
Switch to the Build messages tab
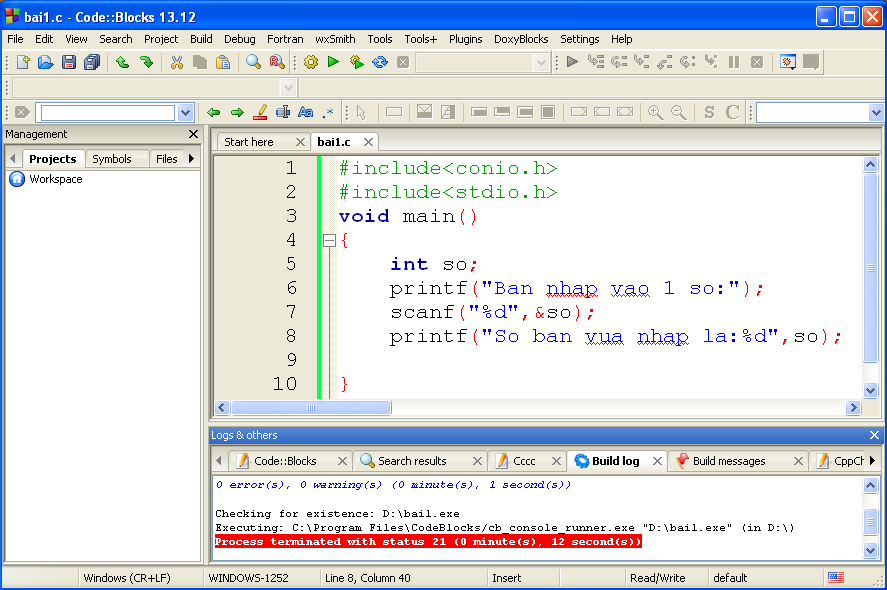click(x=729, y=461)
